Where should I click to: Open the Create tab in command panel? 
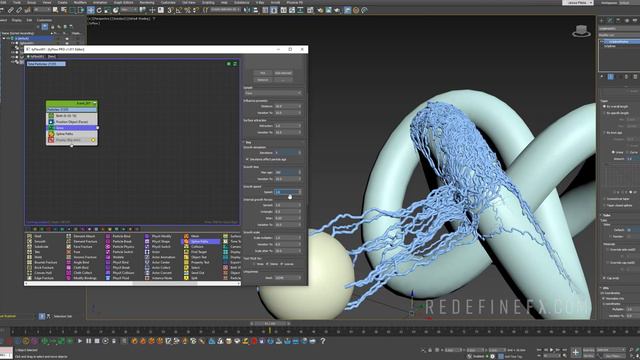tap(602, 20)
